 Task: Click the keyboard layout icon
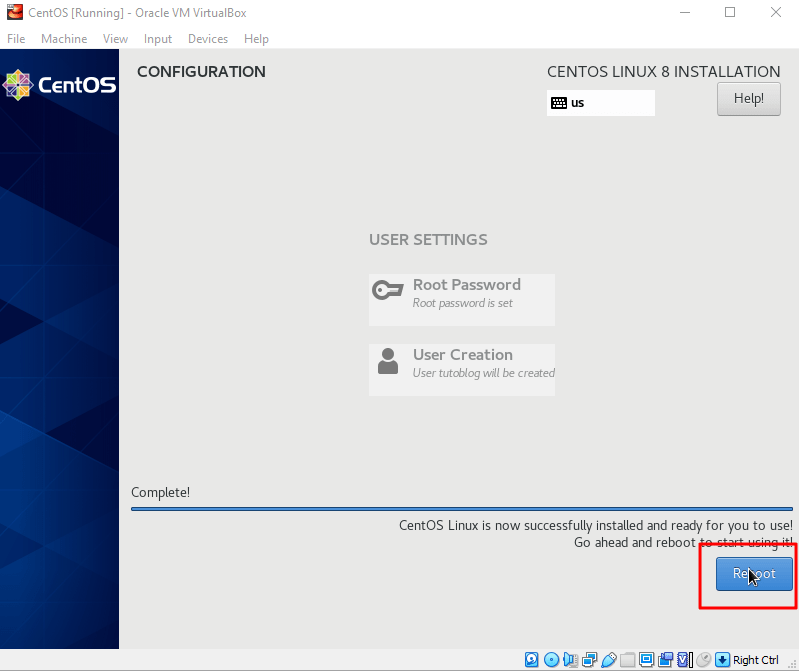558,103
